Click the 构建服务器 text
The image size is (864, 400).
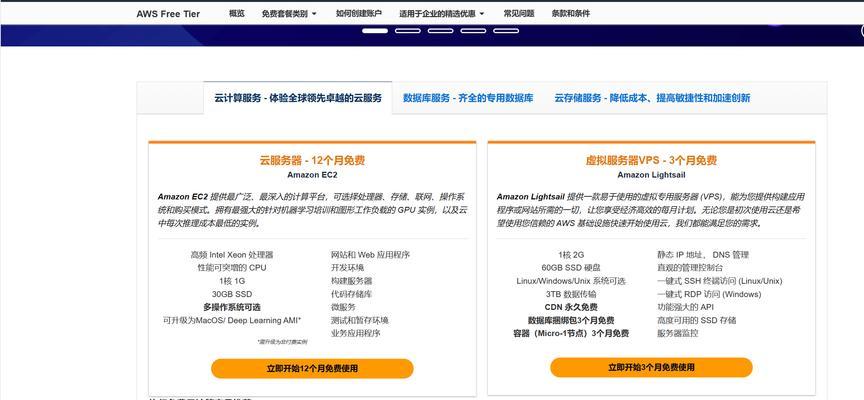(352, 281)
